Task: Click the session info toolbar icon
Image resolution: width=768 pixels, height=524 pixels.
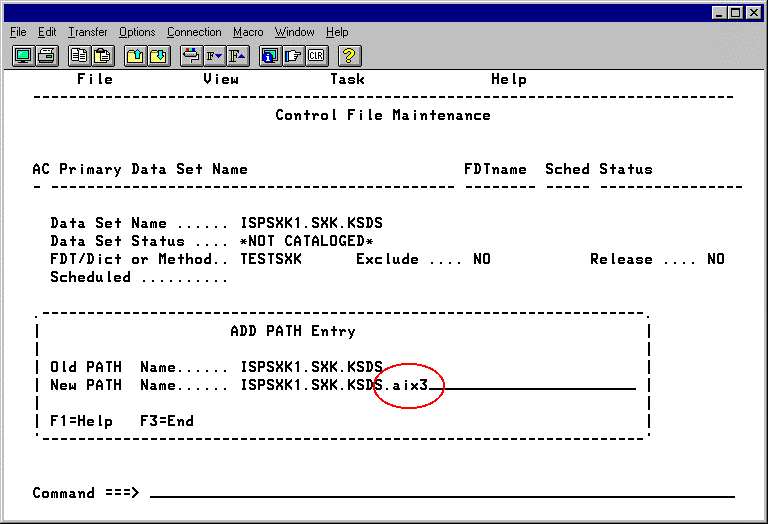Action: [270, 56]
